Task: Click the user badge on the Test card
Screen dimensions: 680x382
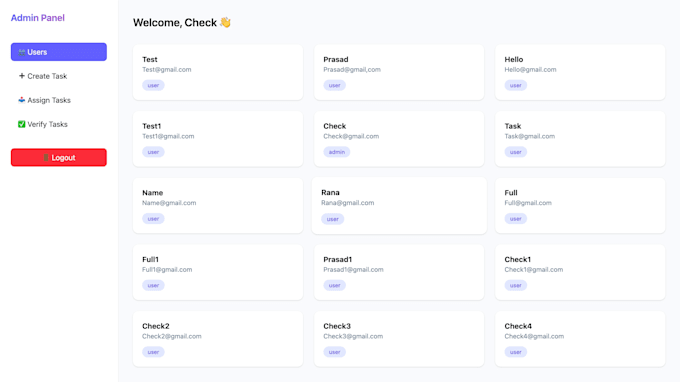Action: click(x=153, y=85)
